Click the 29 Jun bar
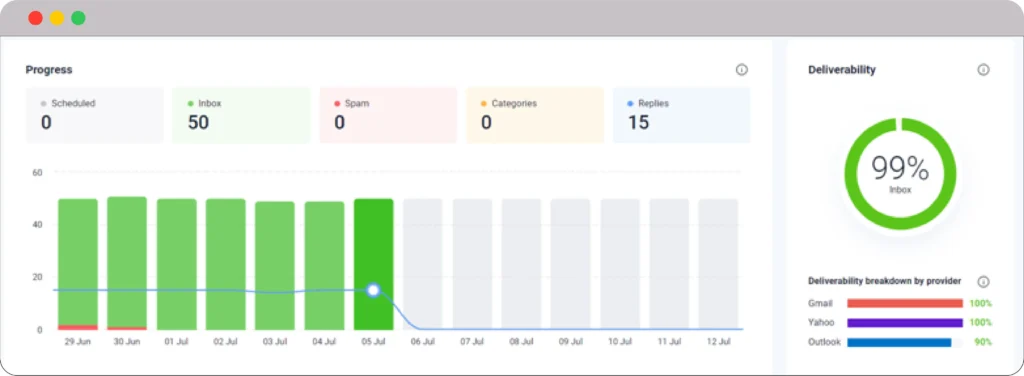 [78, 264]
